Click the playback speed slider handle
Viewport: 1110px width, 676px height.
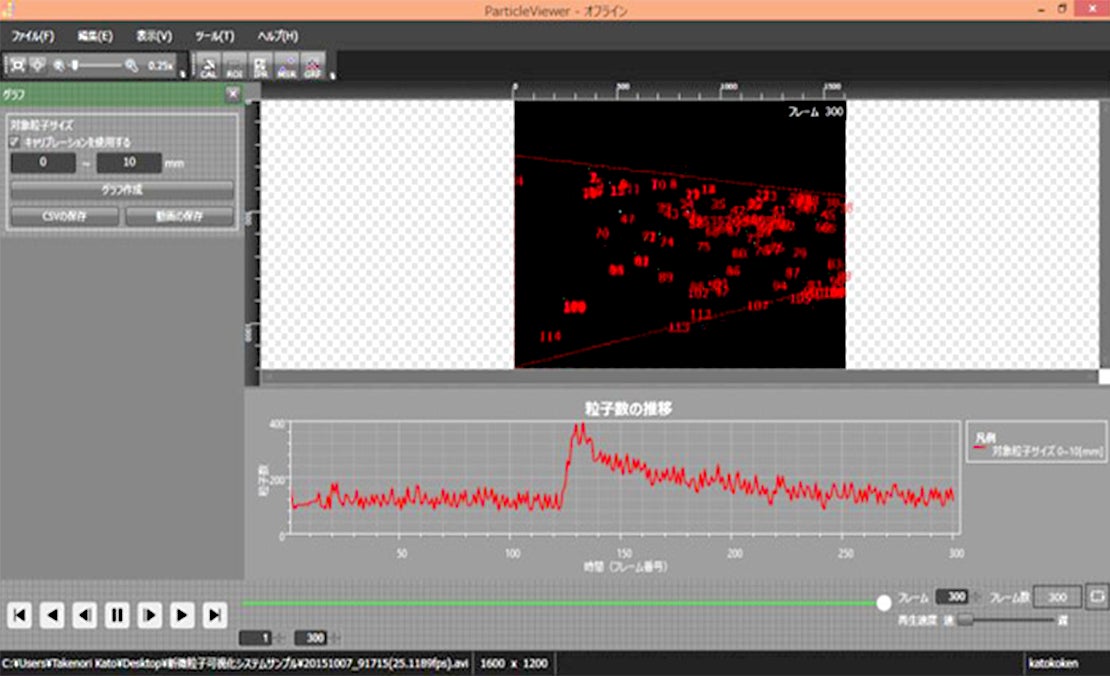pyautogui.click(x=965, y=620)
